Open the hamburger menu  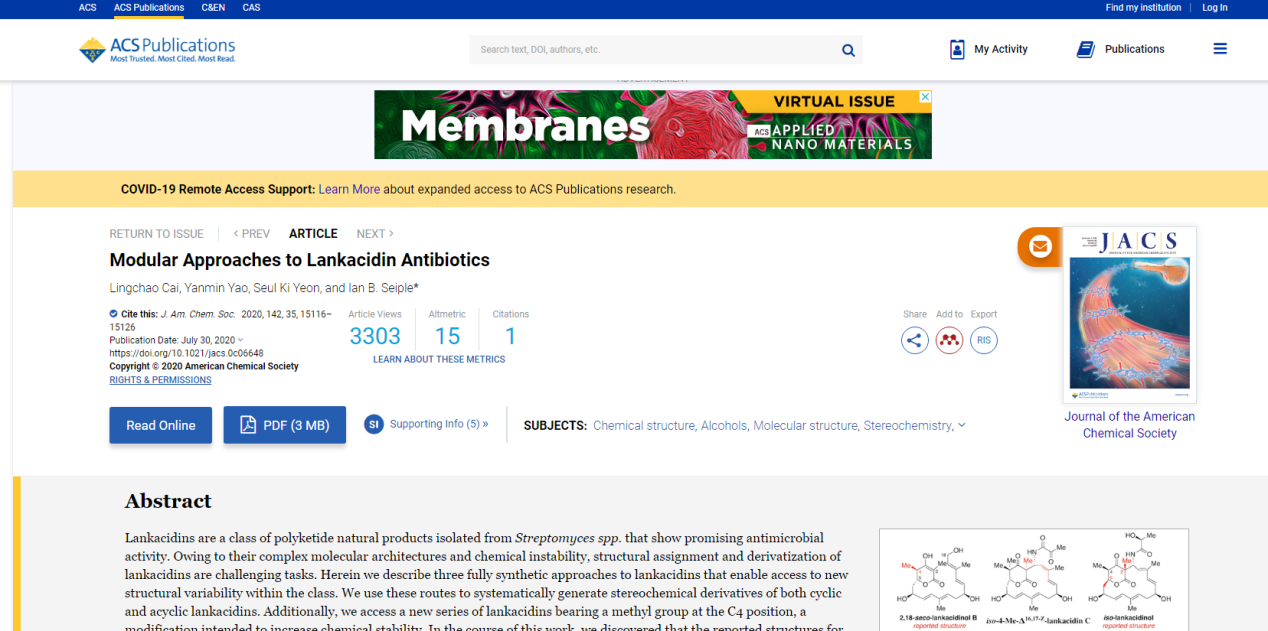(1220, 49)
